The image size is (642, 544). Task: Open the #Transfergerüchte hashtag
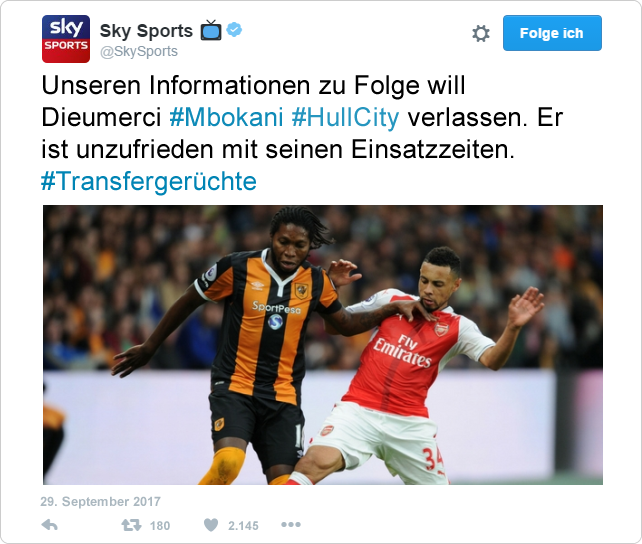pyautogui.click(x=149, y=181)
